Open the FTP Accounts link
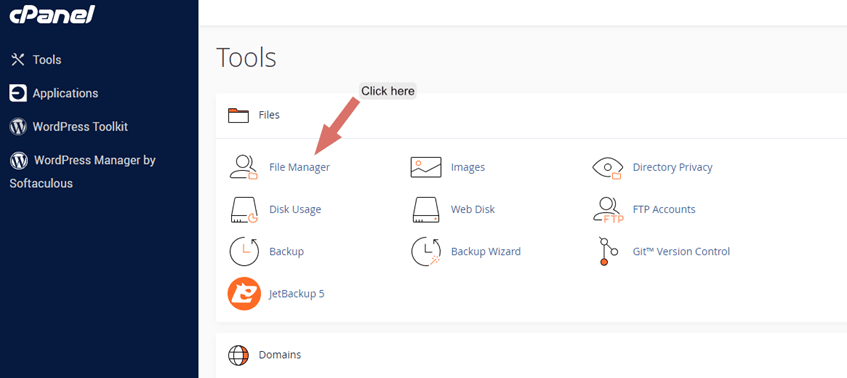This screenshot has width=847, height=378. pos(664,210)
